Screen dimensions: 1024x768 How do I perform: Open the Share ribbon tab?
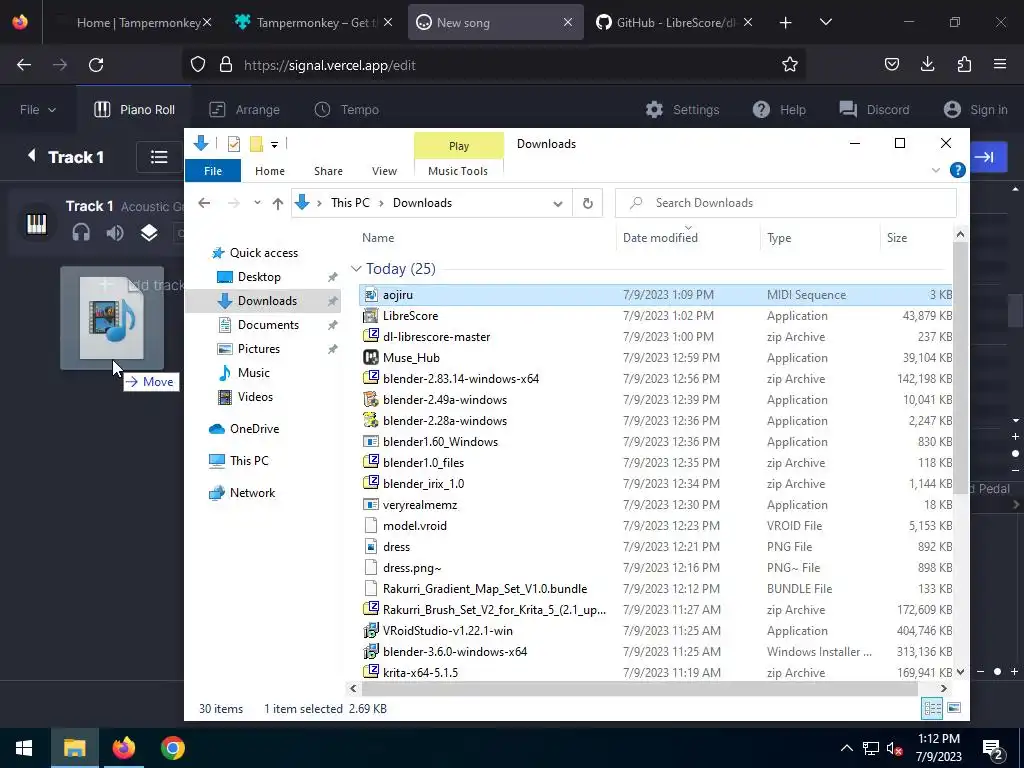coord(328,170)
